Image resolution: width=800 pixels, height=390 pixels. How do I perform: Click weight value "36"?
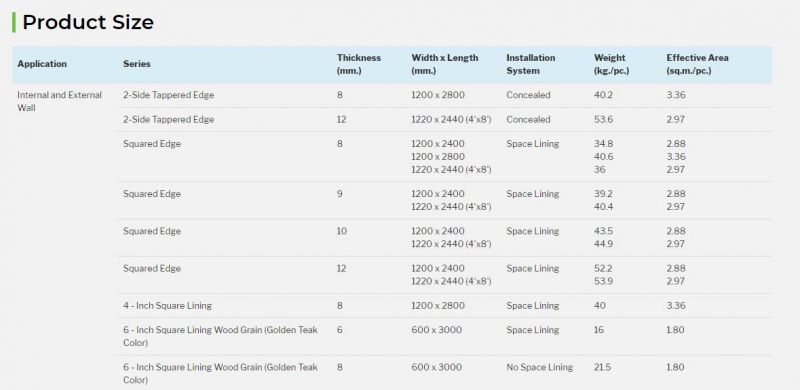(599, 169)
